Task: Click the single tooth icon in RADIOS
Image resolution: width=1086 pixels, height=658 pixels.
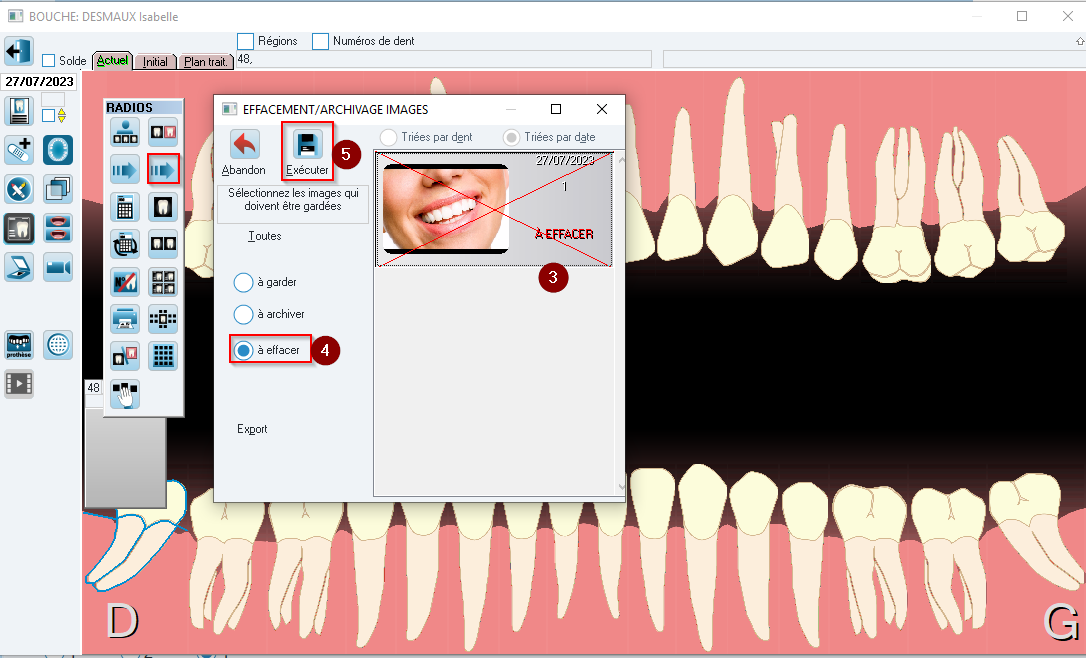Action: click(x=163, y=206)
